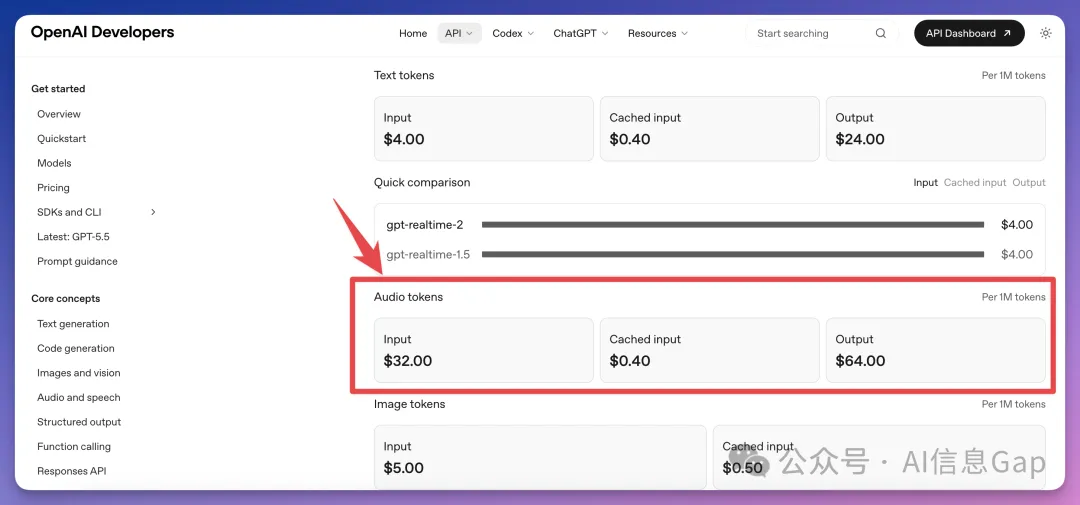Expand the Resources nav dropdown
The width and height of the screenshot is (1080, 505).
click(658, 33)
